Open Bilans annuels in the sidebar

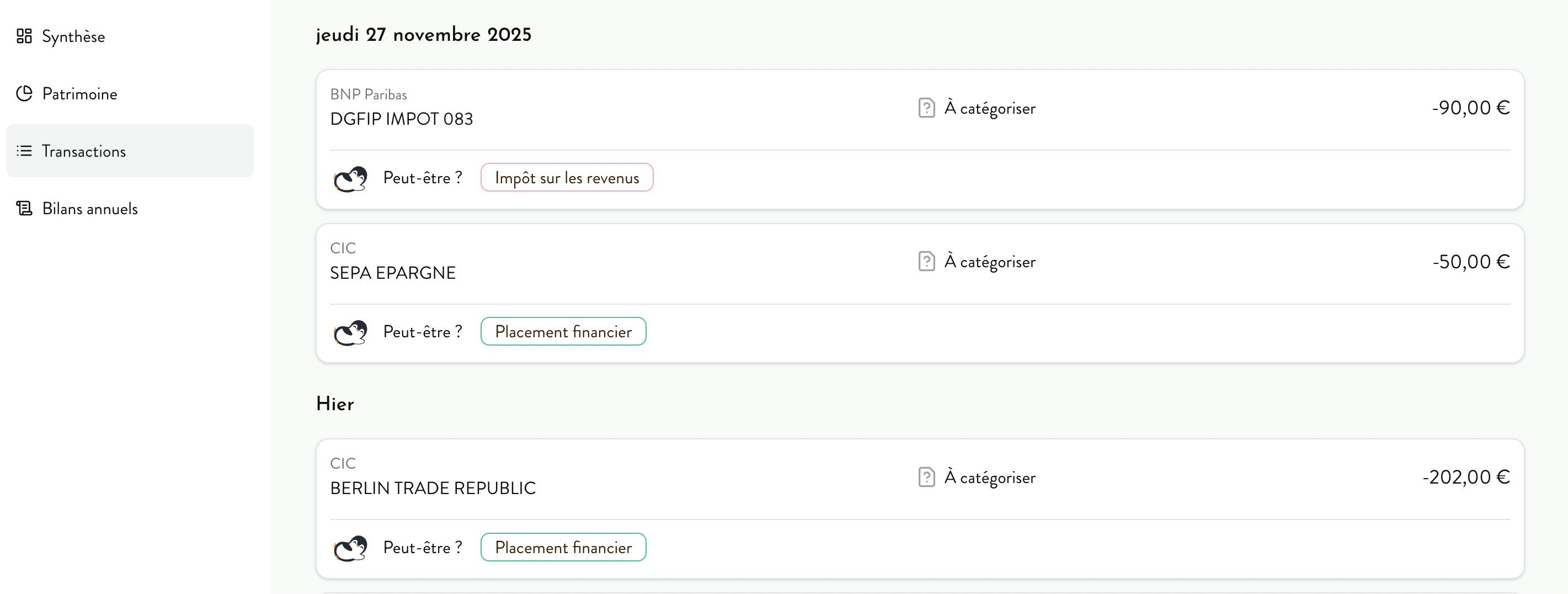(89, 208)
